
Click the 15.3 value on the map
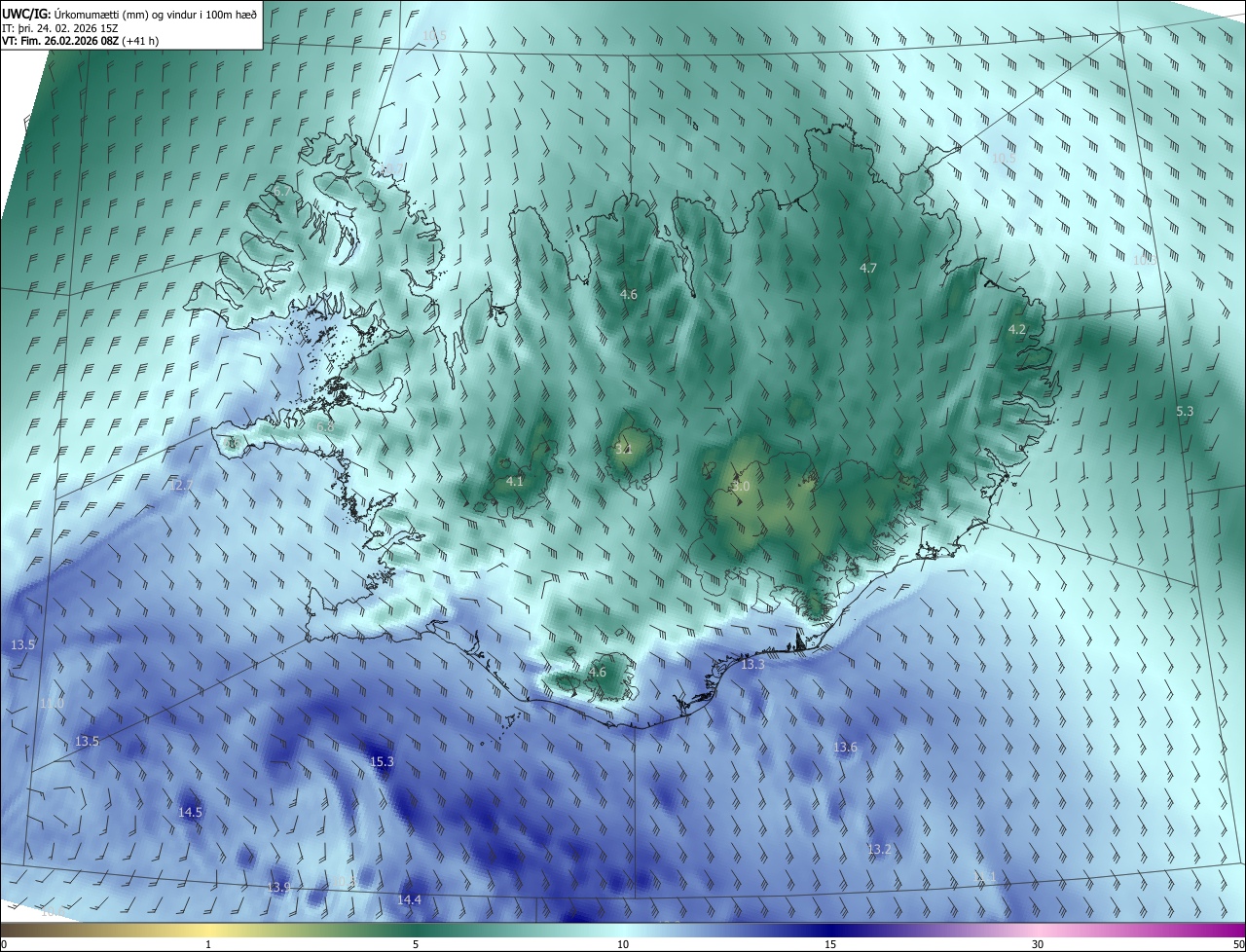[383, 761]
